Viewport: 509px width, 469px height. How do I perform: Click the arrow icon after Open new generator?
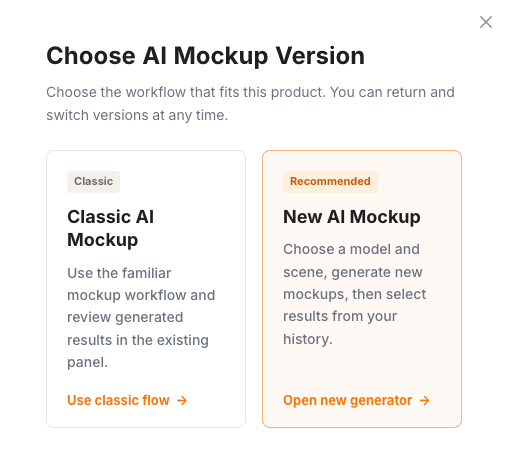[424, 400]
